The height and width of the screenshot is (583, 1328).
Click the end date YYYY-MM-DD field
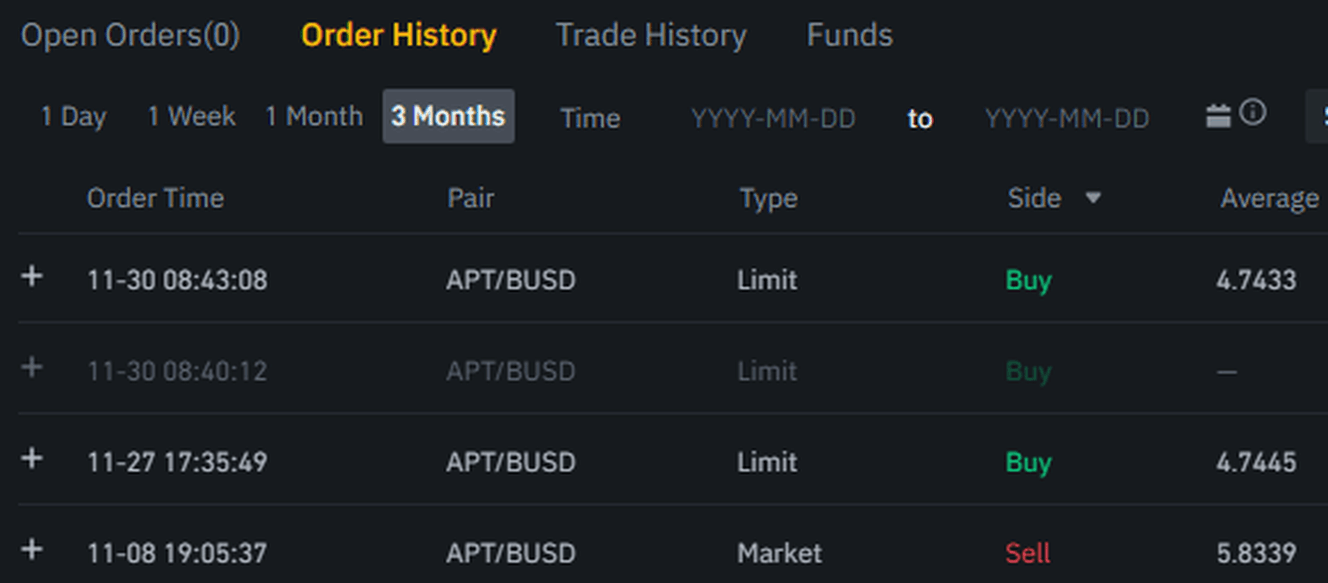(1067, 119)
